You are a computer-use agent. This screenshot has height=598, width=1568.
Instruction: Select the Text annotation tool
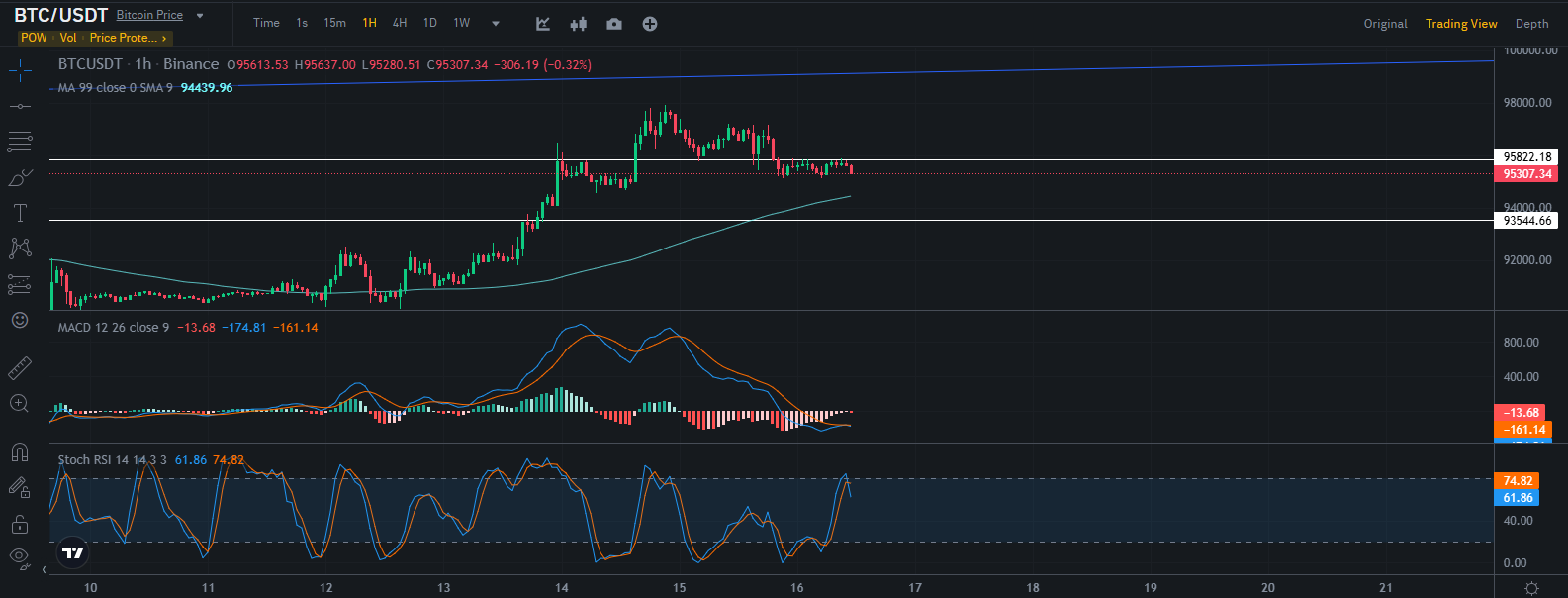point(20,213)
